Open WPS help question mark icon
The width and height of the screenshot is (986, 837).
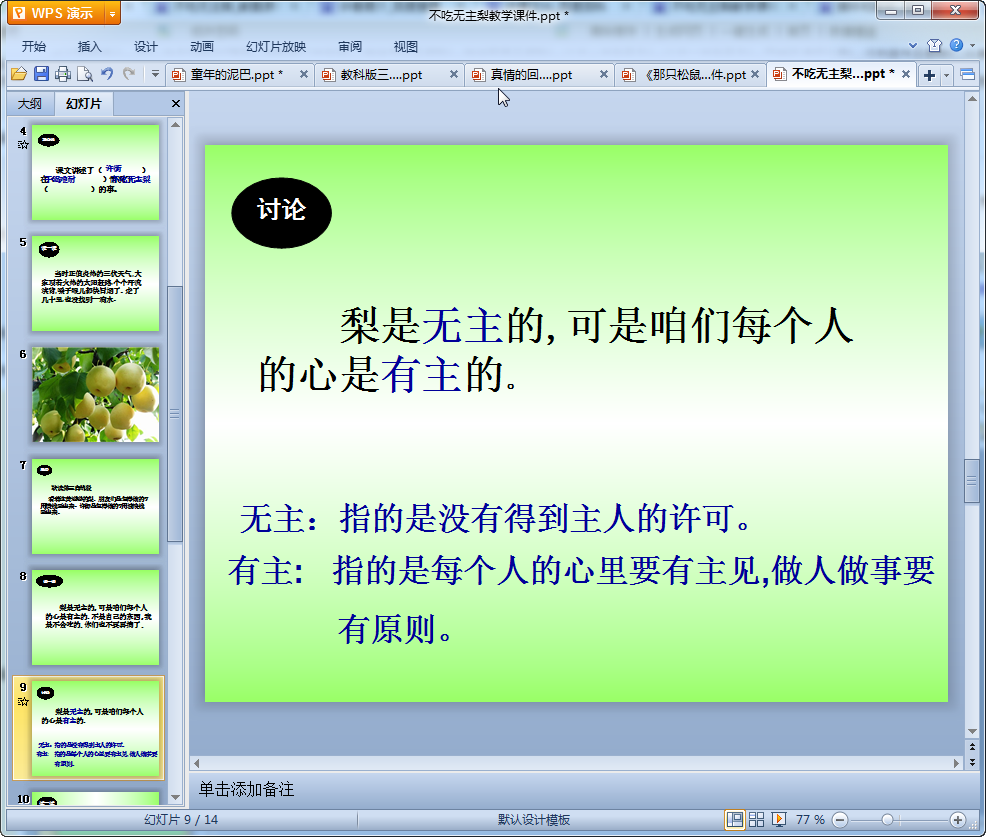point(956,45)
